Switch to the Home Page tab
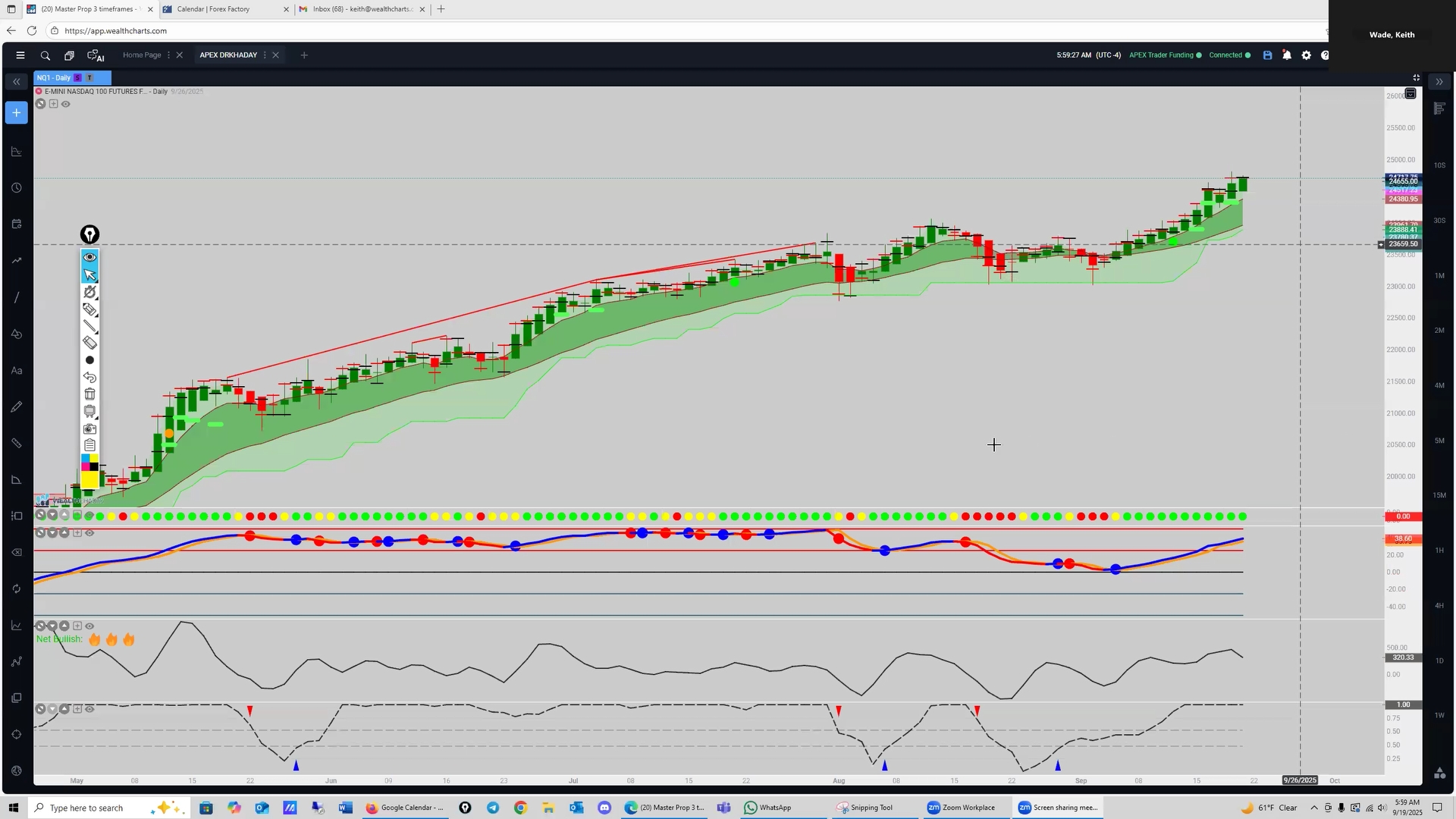The image size is (1456, 819). (x=142, y=55)
